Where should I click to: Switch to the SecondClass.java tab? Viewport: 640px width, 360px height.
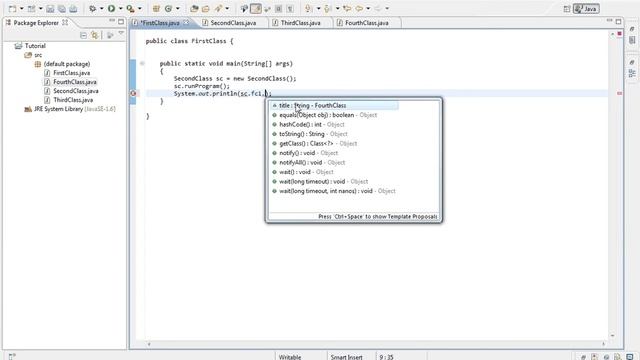(233, 23)
